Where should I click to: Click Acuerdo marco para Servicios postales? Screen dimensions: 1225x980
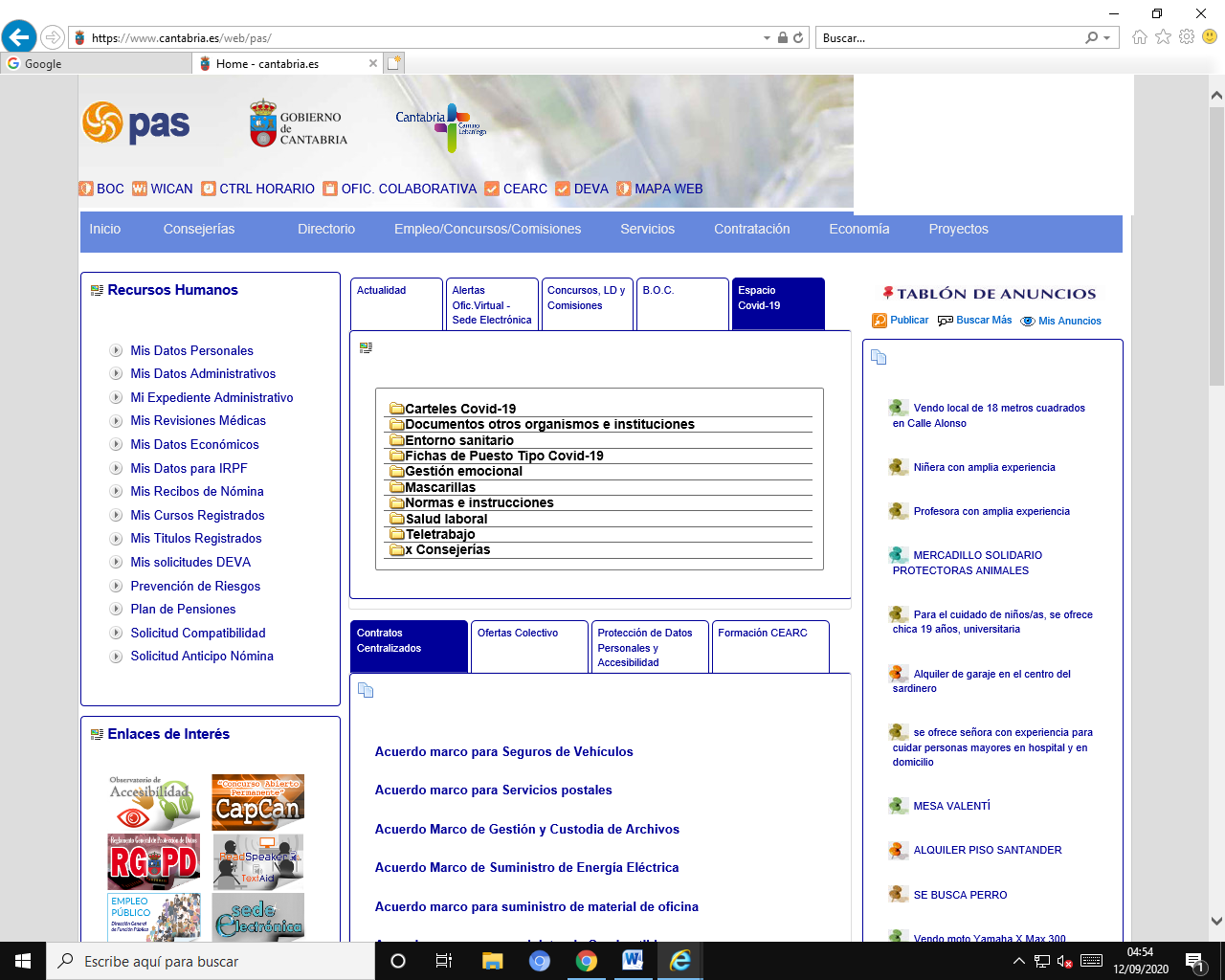click(493, 791)
